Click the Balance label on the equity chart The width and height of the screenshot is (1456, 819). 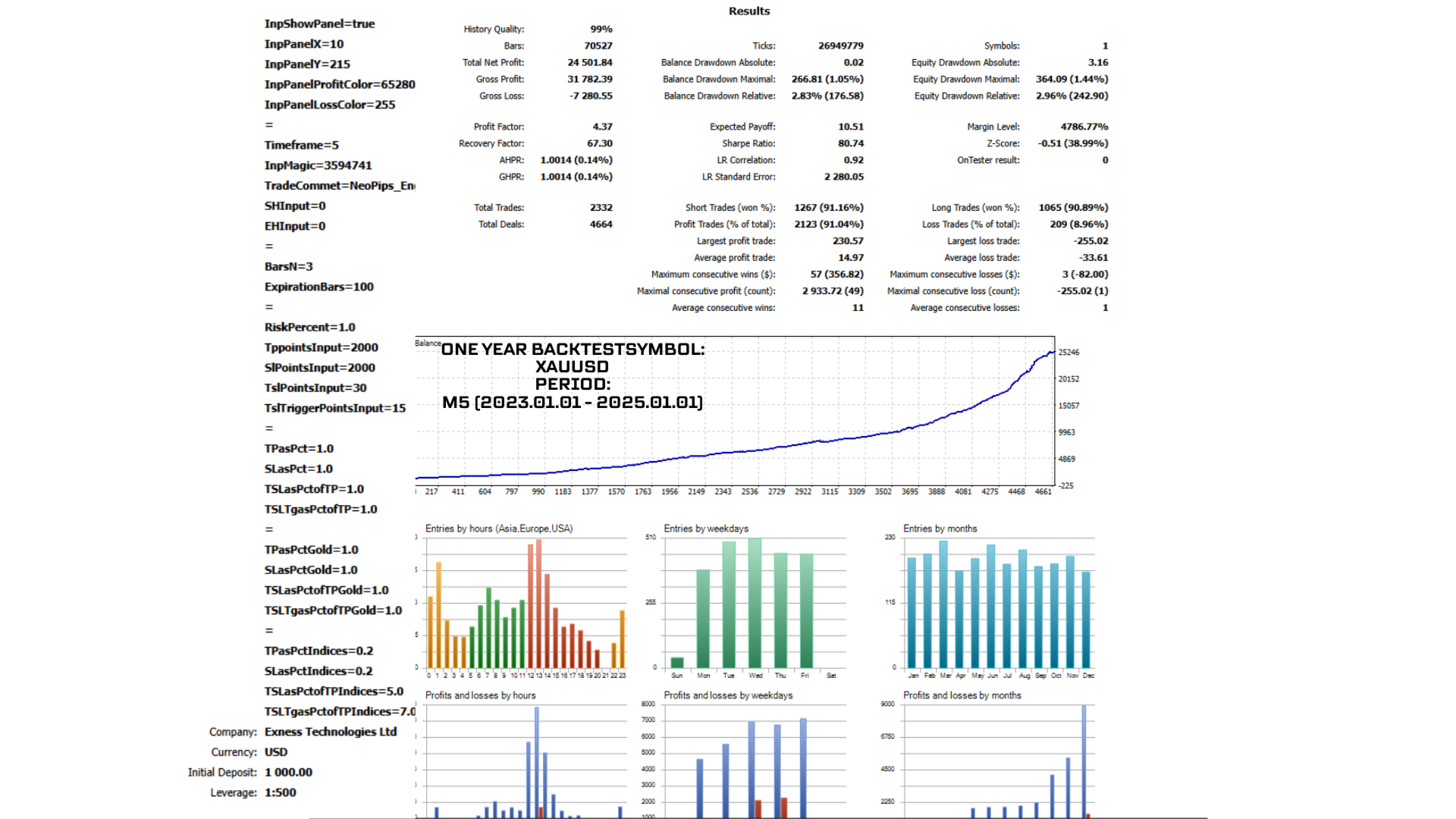(427, 344)
